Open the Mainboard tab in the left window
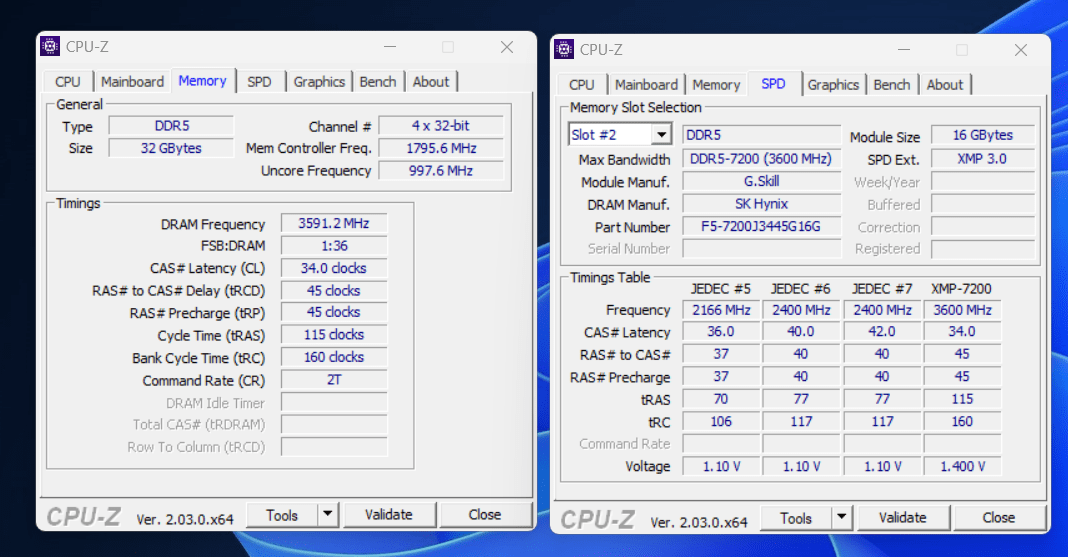 click(132, 82)
